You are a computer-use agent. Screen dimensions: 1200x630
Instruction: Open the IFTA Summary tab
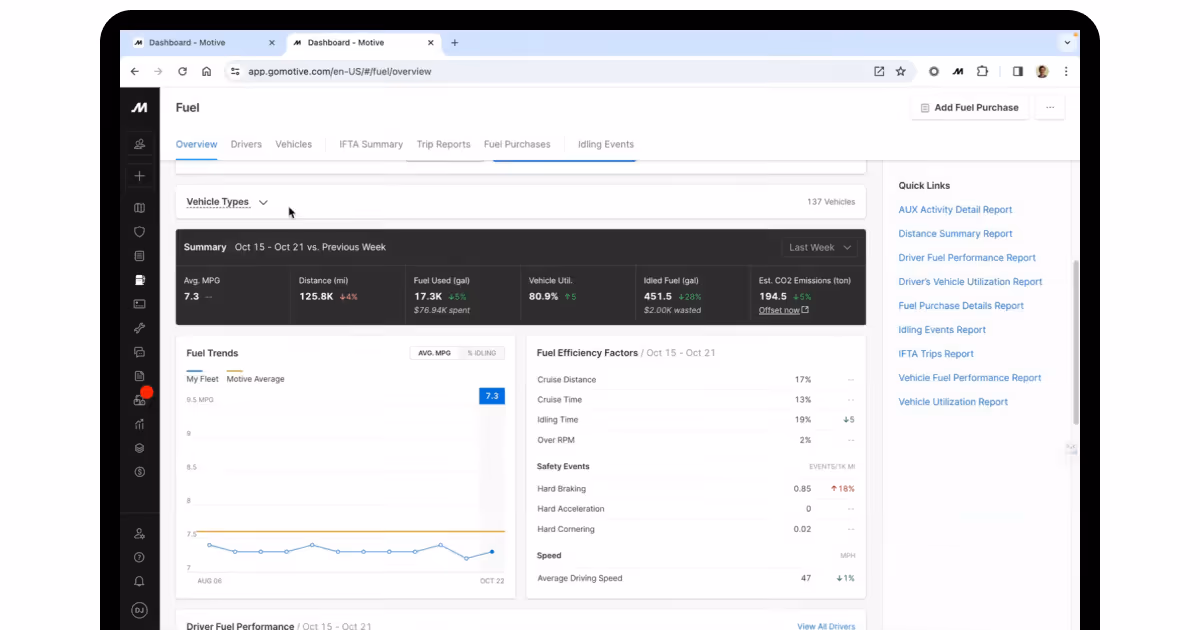pyautogui.click(x=371, y=144)
